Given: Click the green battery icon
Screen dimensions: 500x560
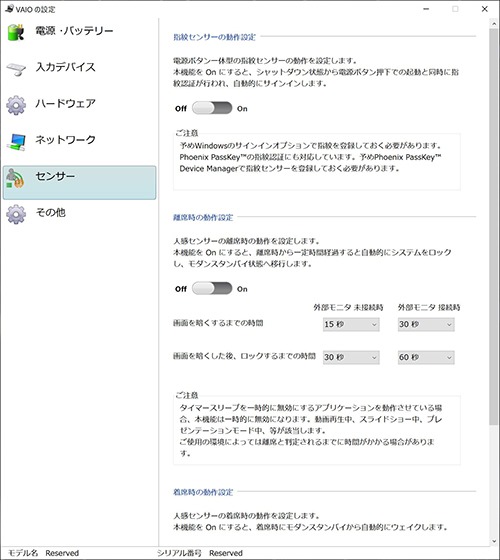Looking at the screenshot, I should pos(16,32).
